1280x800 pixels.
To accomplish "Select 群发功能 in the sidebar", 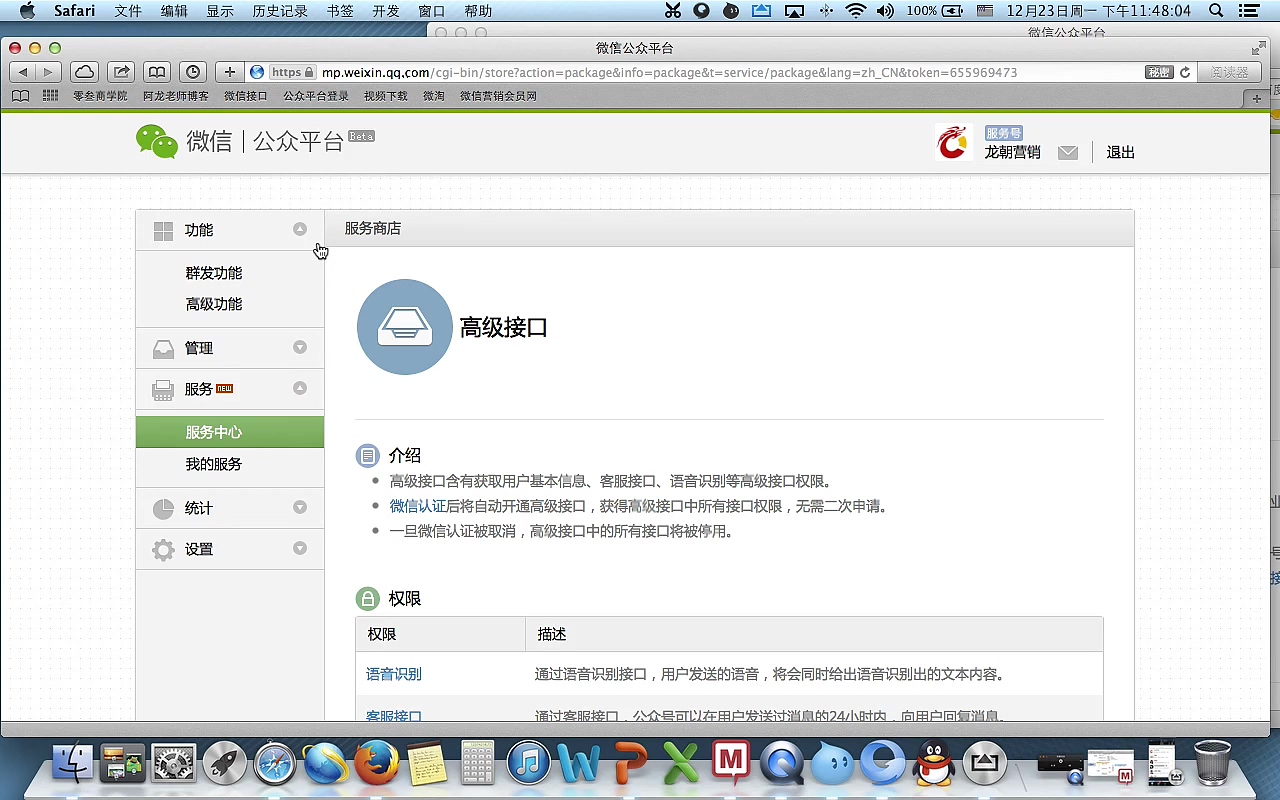I will tap(214, 273).
